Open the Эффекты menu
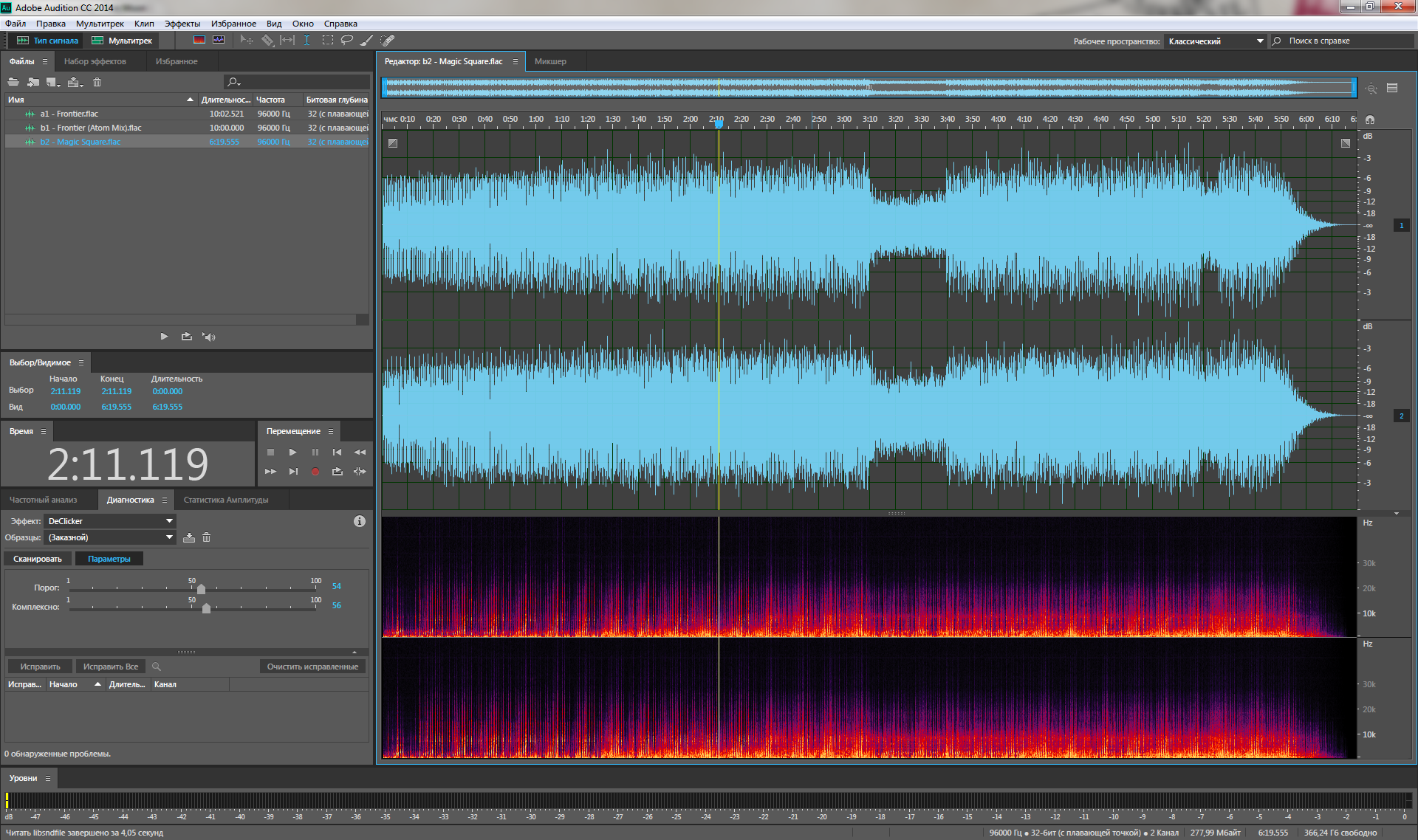 coord(182,24)
